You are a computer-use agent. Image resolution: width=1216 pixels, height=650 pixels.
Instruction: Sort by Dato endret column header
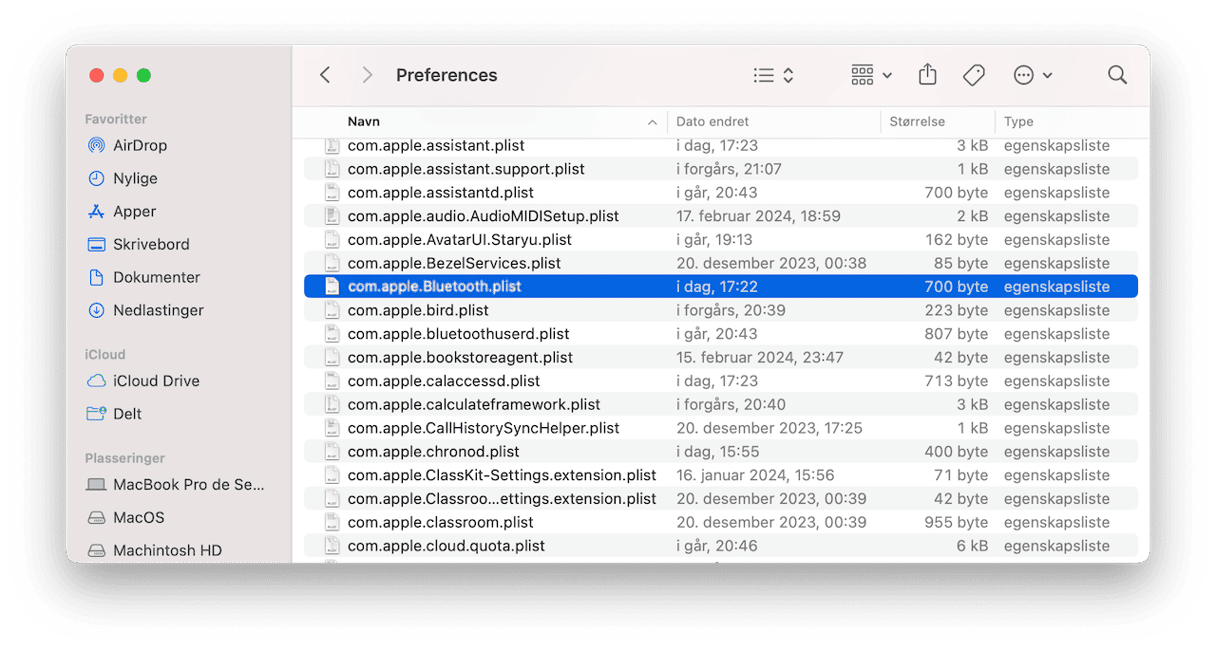(x=712, y=122)
